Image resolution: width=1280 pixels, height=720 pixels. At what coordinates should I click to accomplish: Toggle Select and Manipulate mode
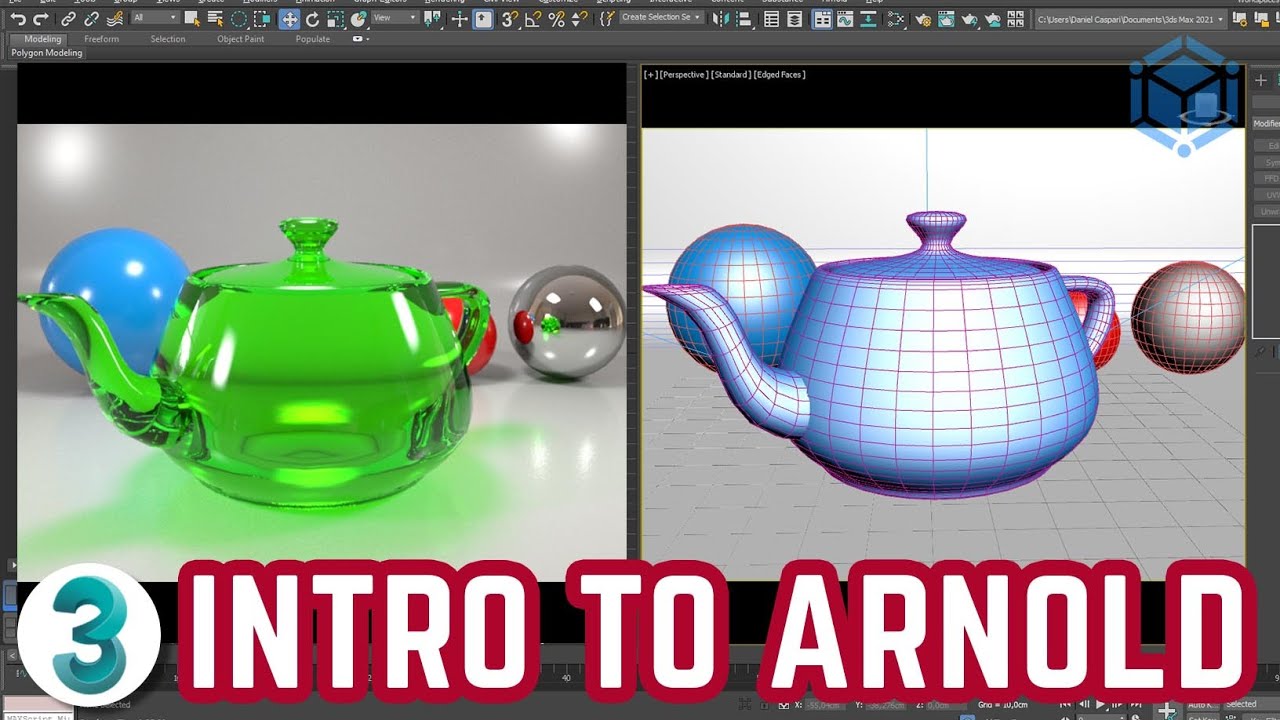pos(459,19)
